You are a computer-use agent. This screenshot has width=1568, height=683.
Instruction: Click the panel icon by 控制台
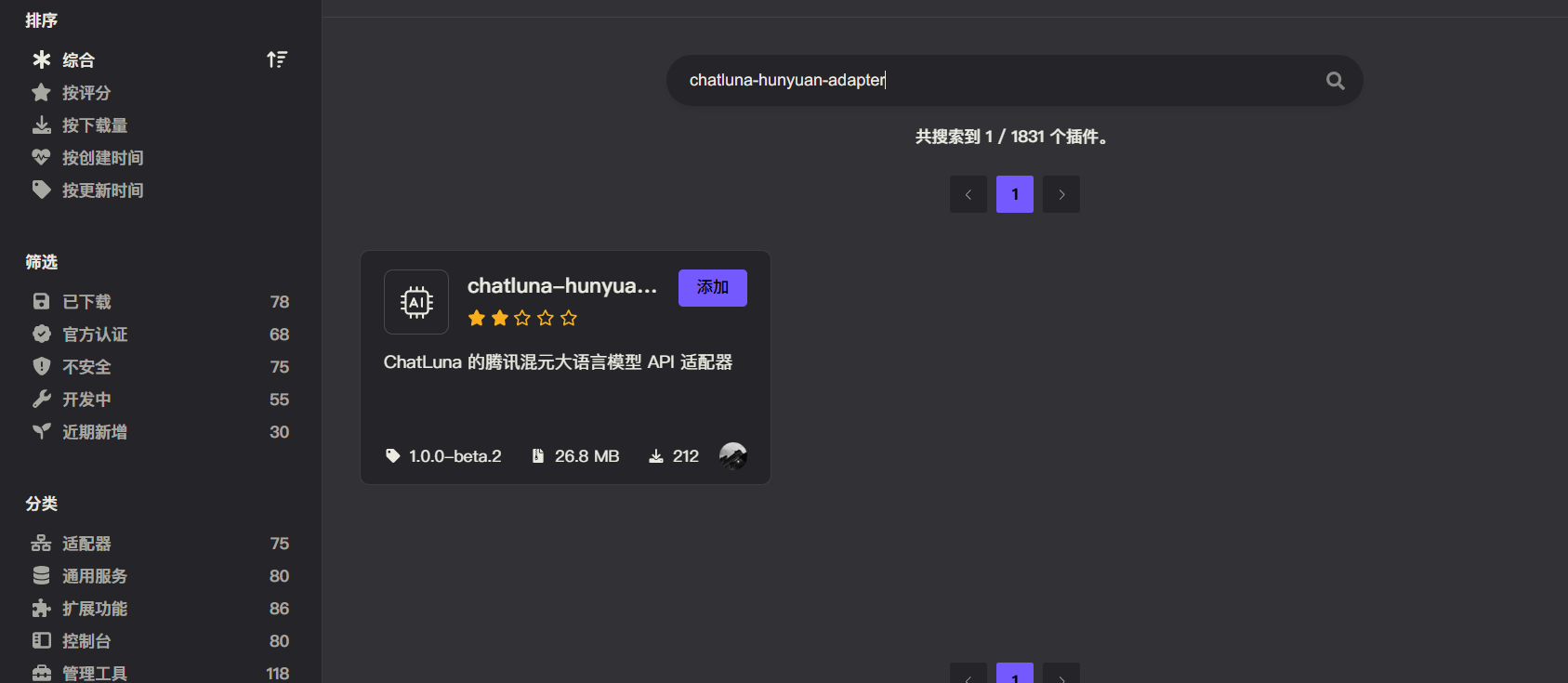tap(42, 641)
